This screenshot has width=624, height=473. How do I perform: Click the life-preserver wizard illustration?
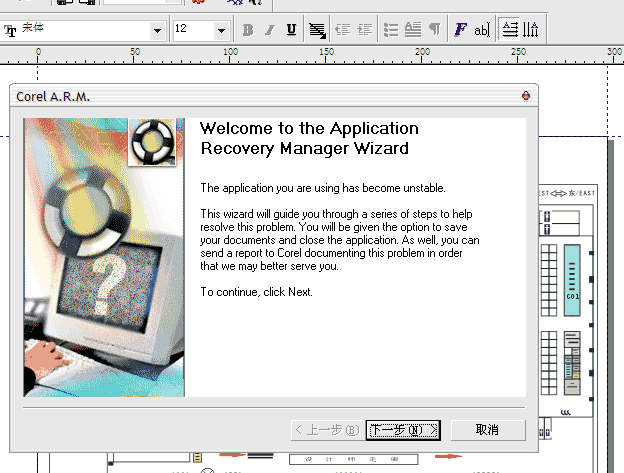pyautogui.click(x=104, y=257)
